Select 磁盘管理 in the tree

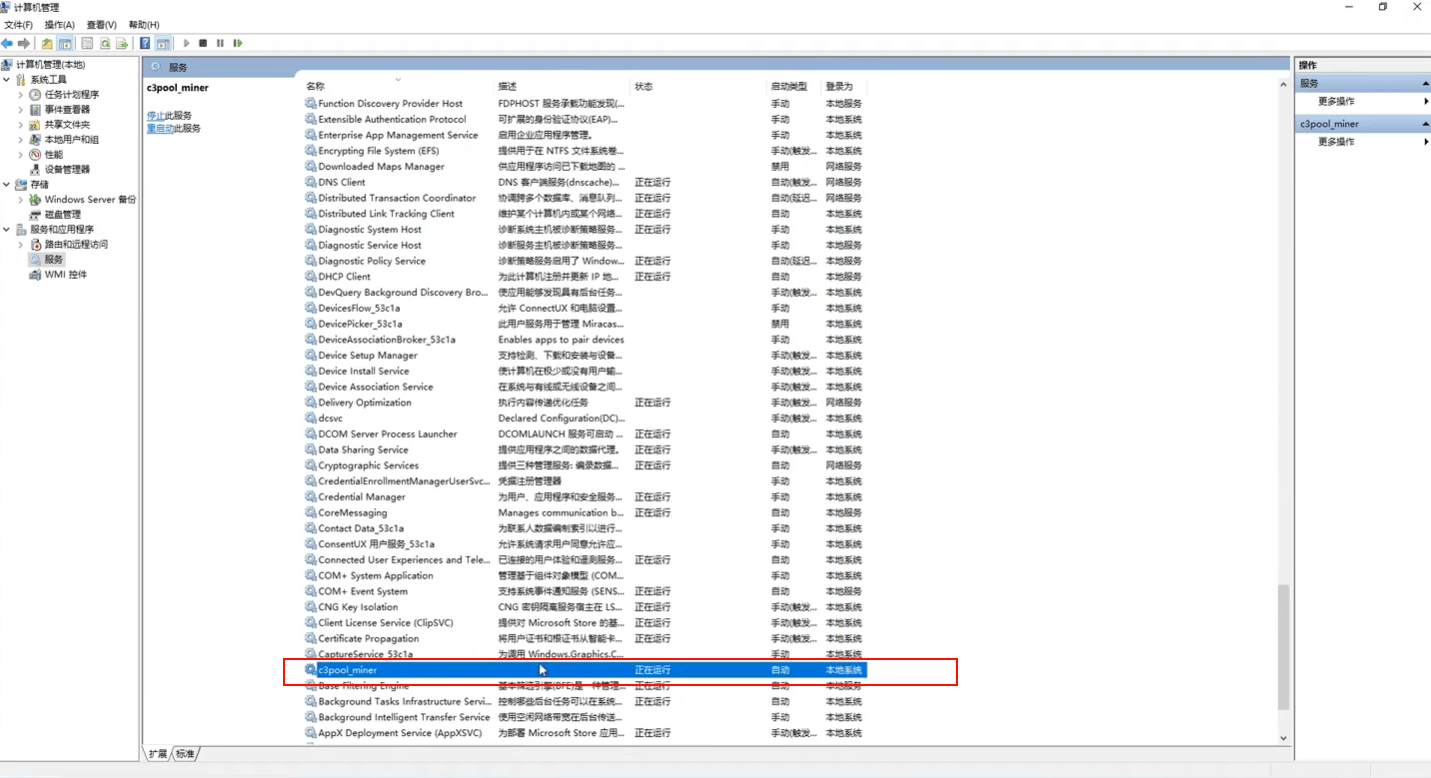[x=62, y=215]
